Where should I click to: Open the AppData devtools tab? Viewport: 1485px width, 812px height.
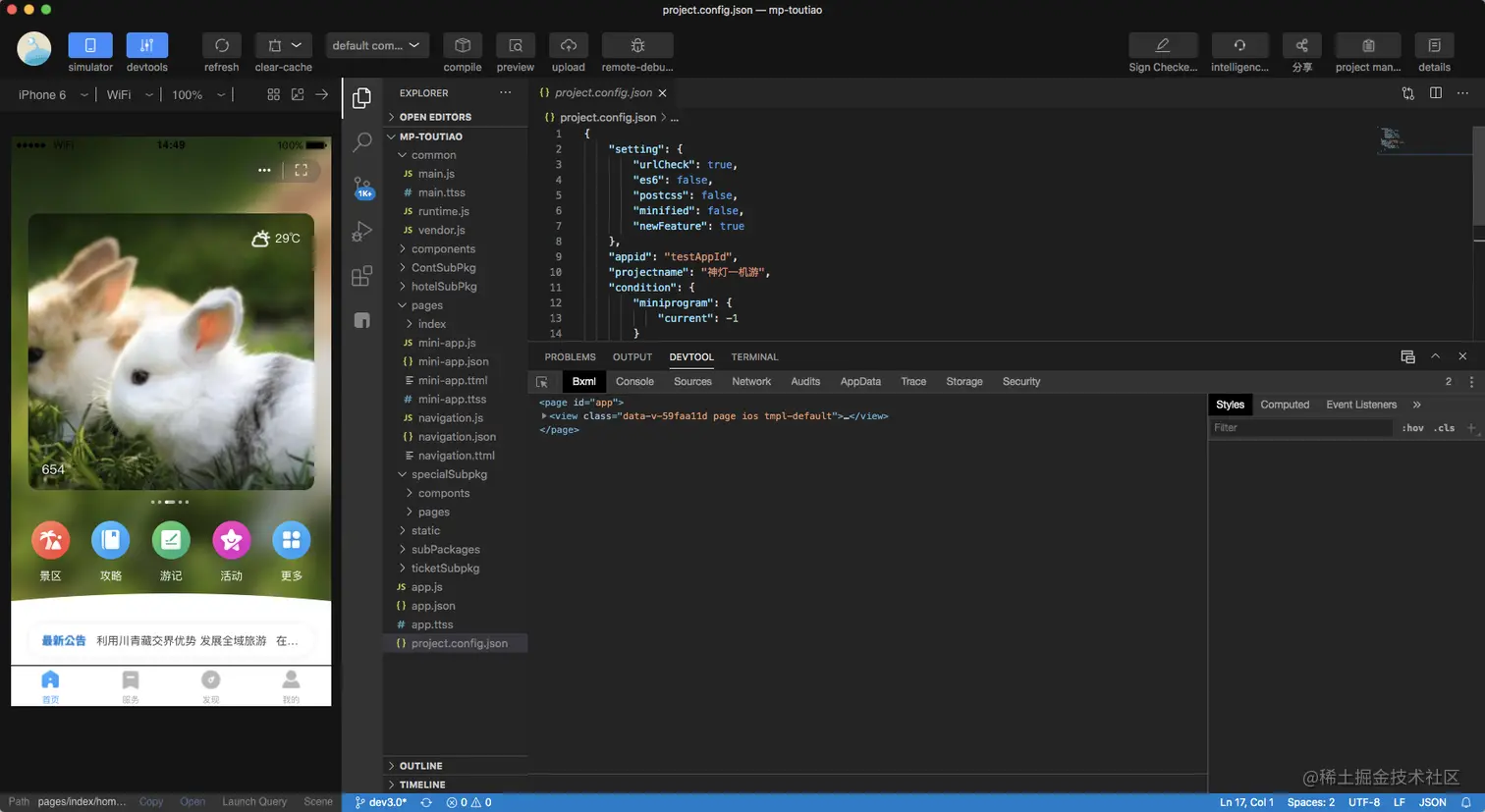coord(860,382)
